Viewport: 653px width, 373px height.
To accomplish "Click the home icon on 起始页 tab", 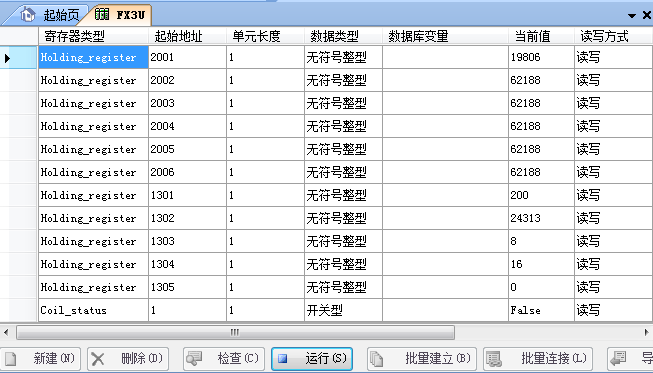I will click(x=27, y=15).
